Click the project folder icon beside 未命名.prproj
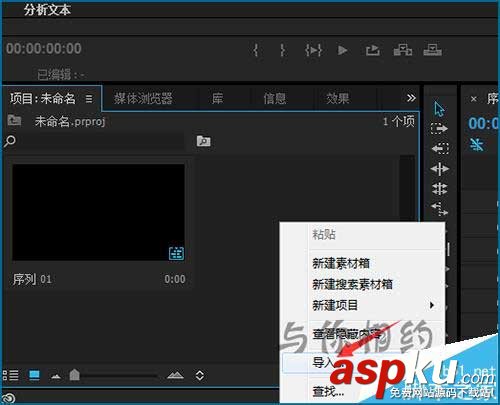500x405 pixels. [14, 120]
